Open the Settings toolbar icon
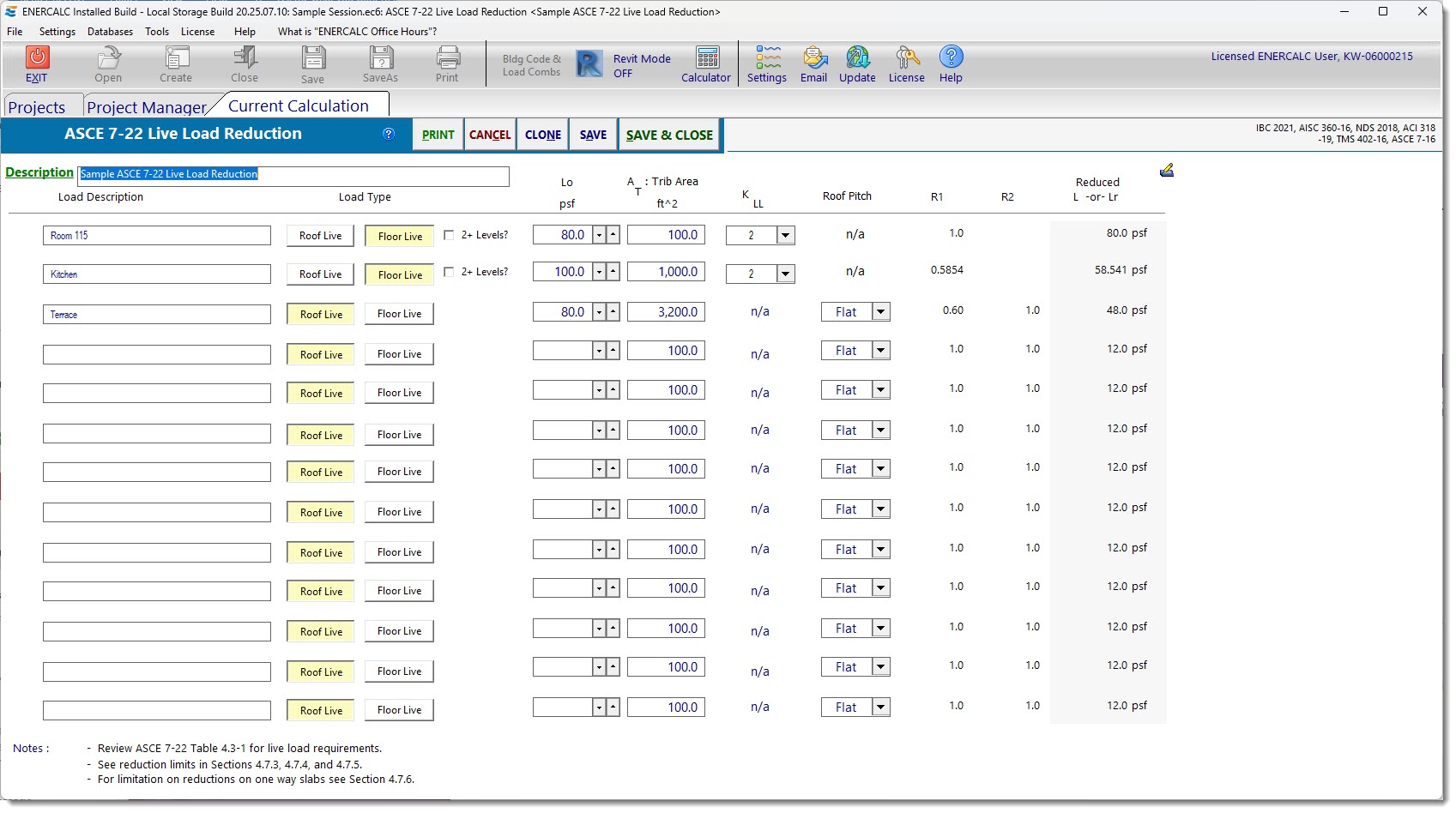The width and height of the screenshot is (1456, 813). pyautogui.click(x=768, y=57)
